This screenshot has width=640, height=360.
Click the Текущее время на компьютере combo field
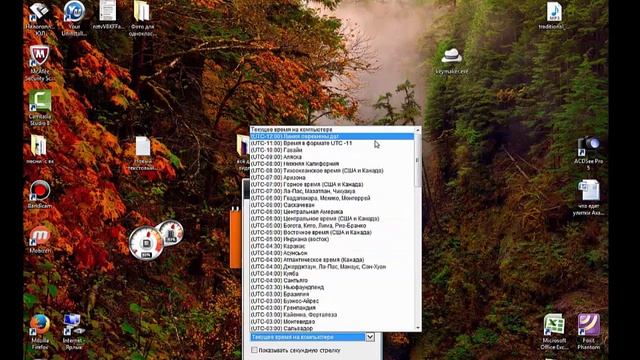point(308,337)
